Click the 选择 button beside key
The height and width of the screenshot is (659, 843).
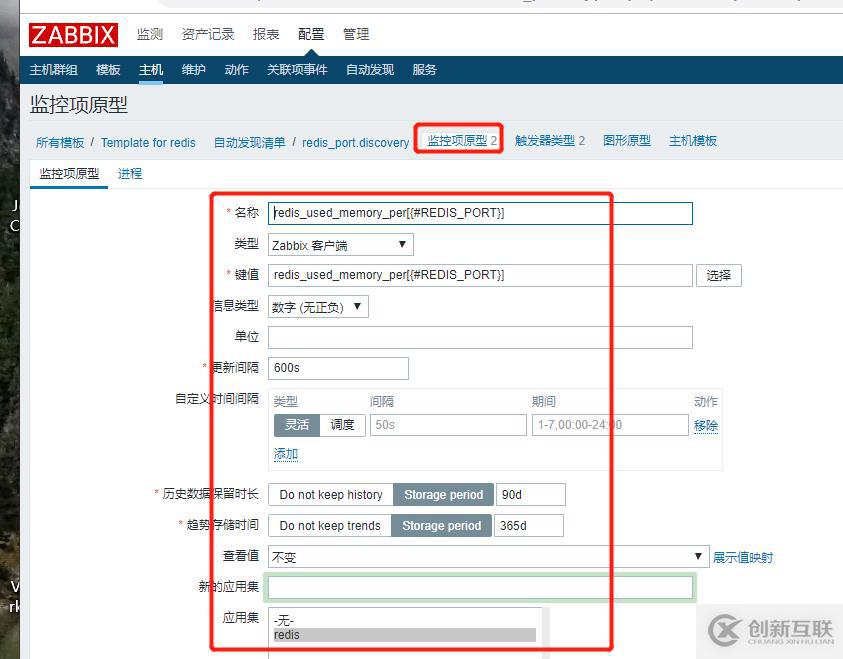(719, 276)
